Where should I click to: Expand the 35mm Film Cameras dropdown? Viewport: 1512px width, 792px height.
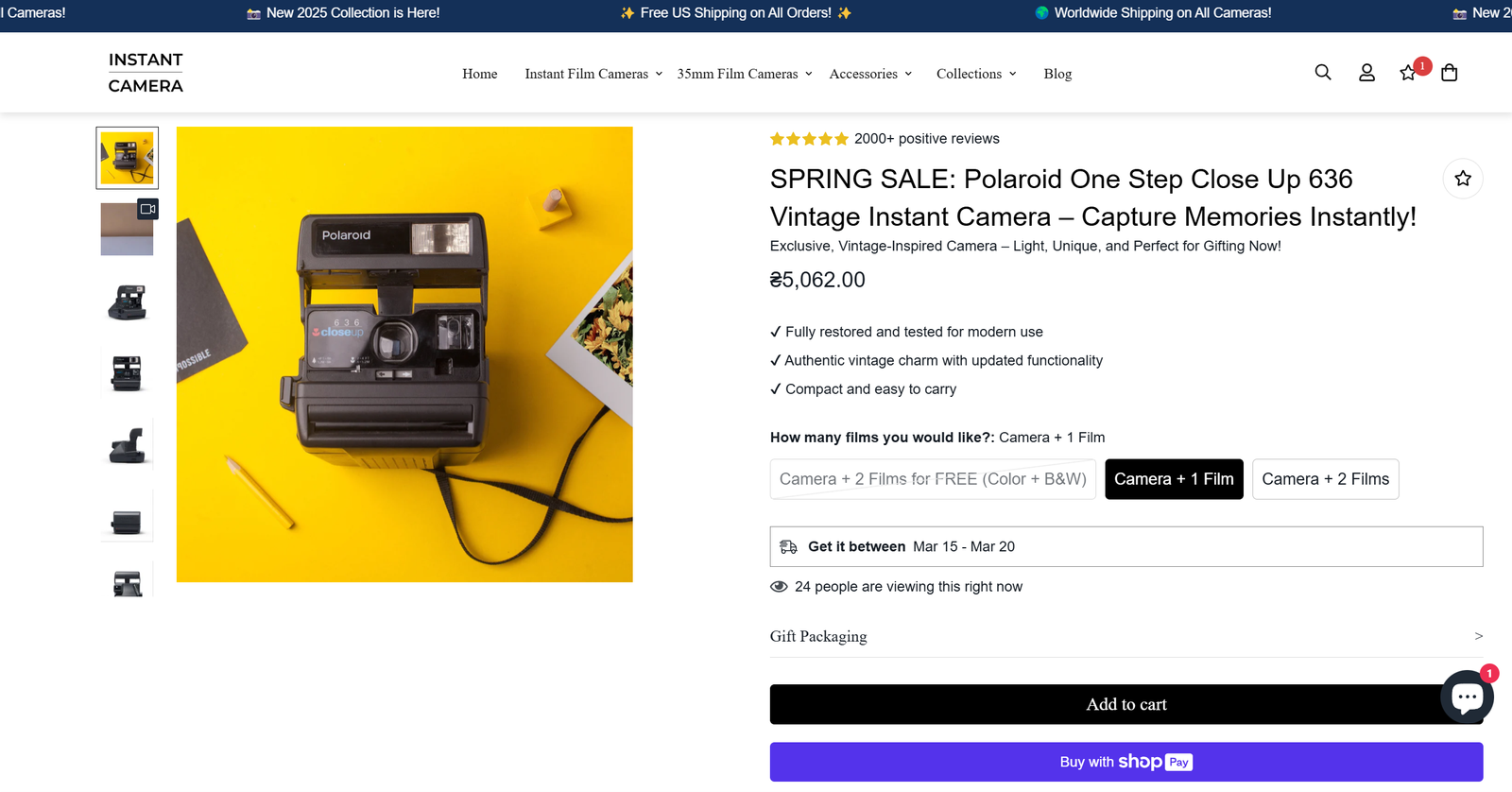(745, 74)
